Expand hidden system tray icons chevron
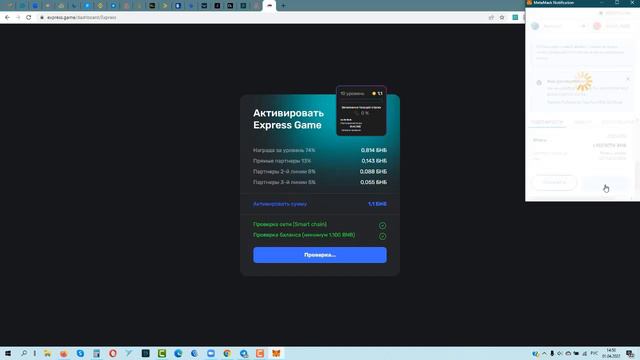Image resolution: width=640 pixels, height=360 pixels. 544,353
